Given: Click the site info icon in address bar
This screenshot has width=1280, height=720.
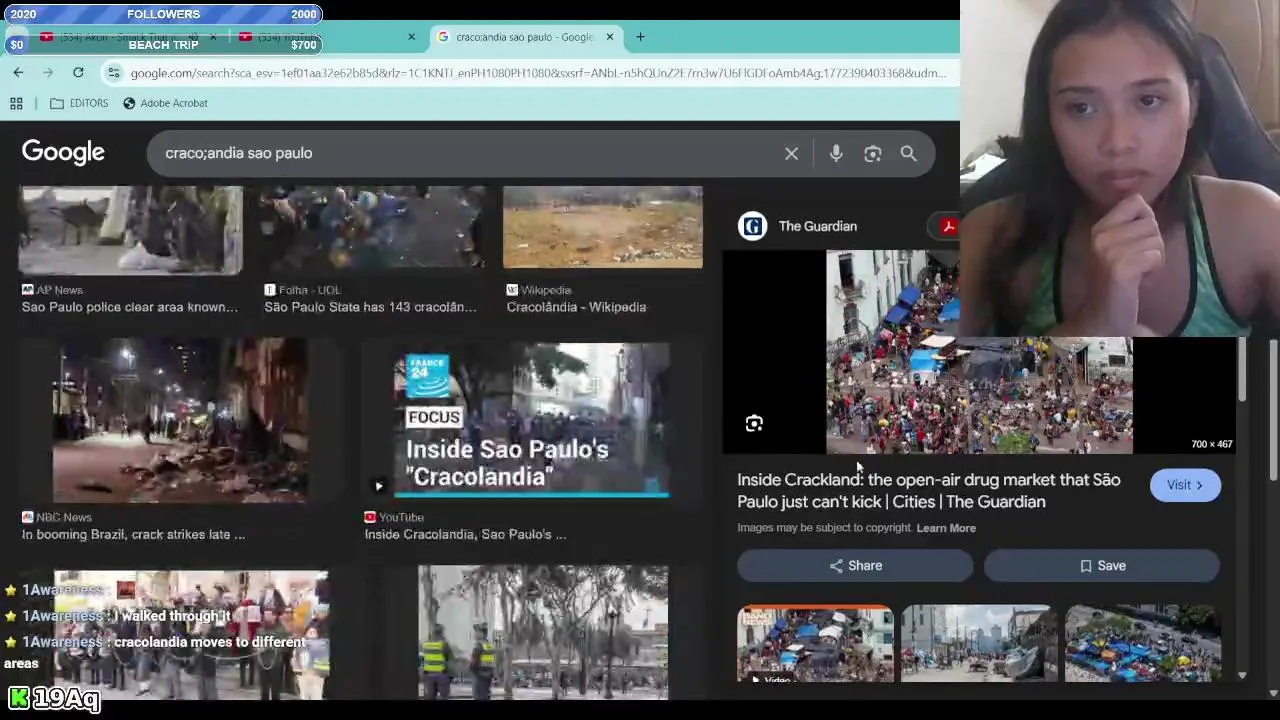Looking at the screenshot, I should (114, 73).
